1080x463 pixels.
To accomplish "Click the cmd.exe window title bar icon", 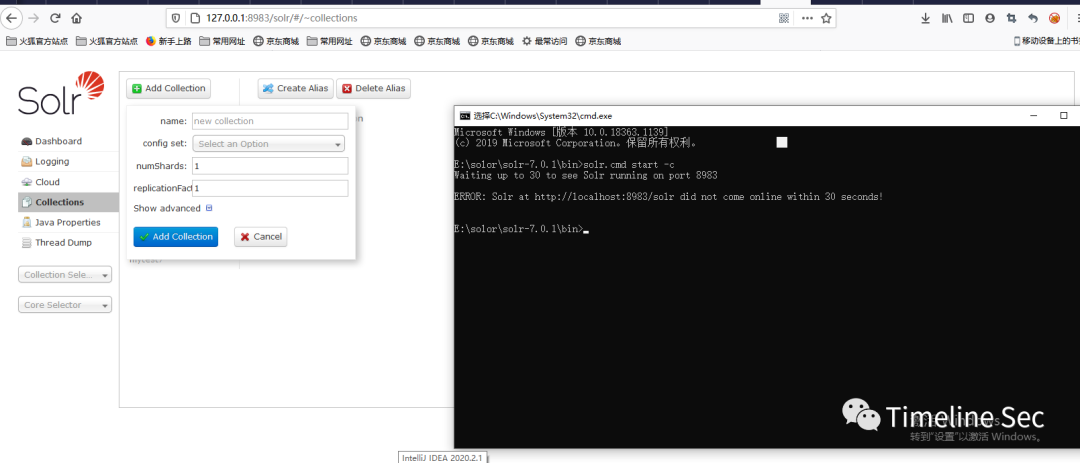I will tap(466, 116).
